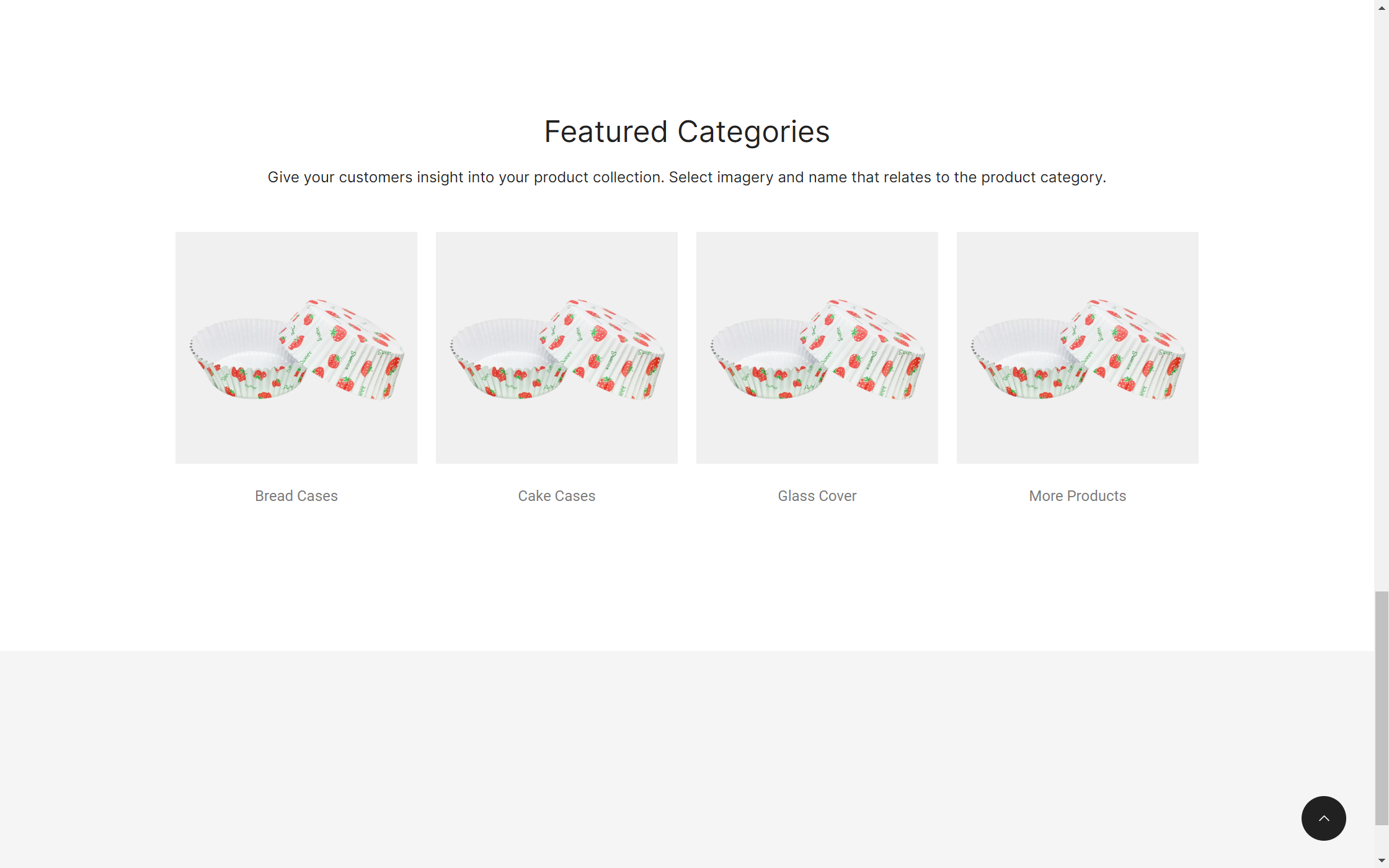Click the back-to-top arrow button
Viewport: 1389px width, 868px height.
point(1323,818)
